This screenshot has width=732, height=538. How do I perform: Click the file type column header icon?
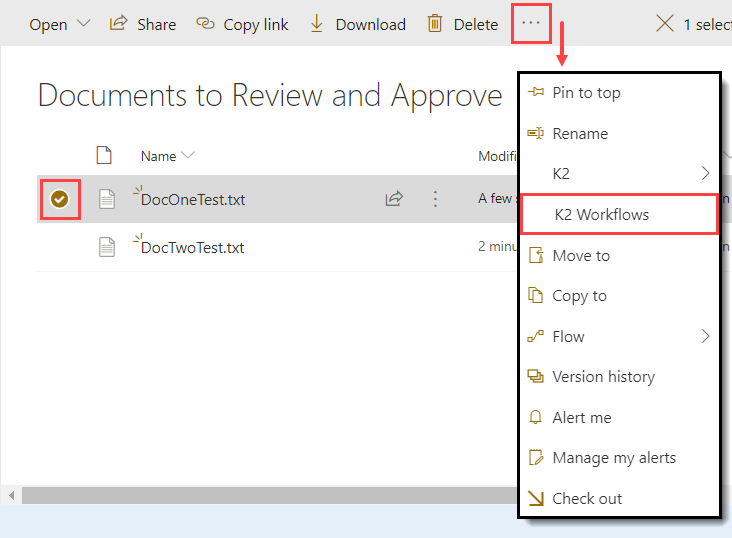point(104,155)
